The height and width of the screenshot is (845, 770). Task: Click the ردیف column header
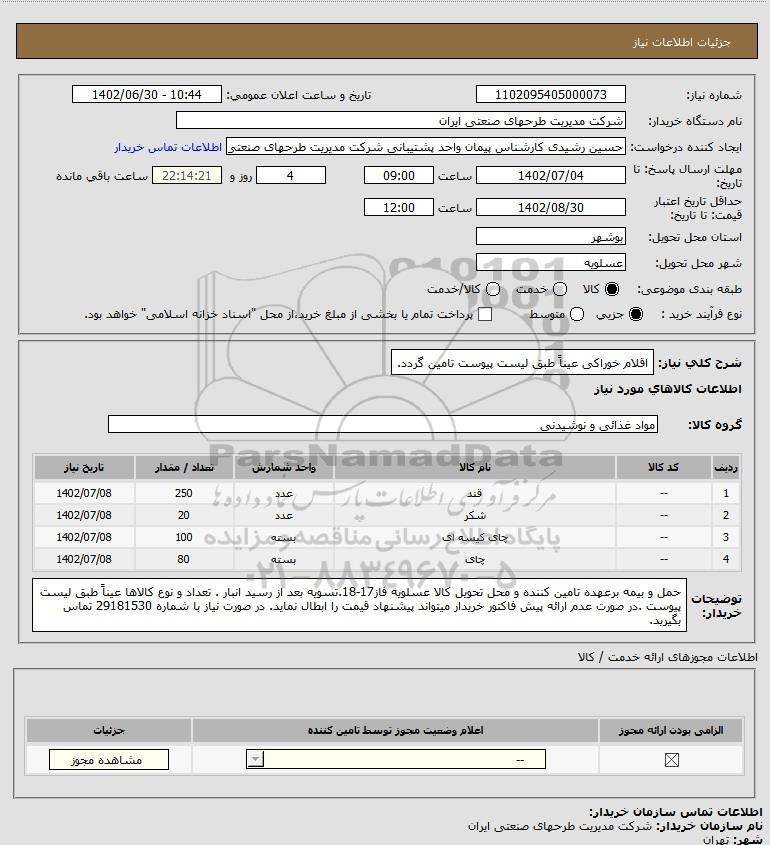(x=725, y=468)
